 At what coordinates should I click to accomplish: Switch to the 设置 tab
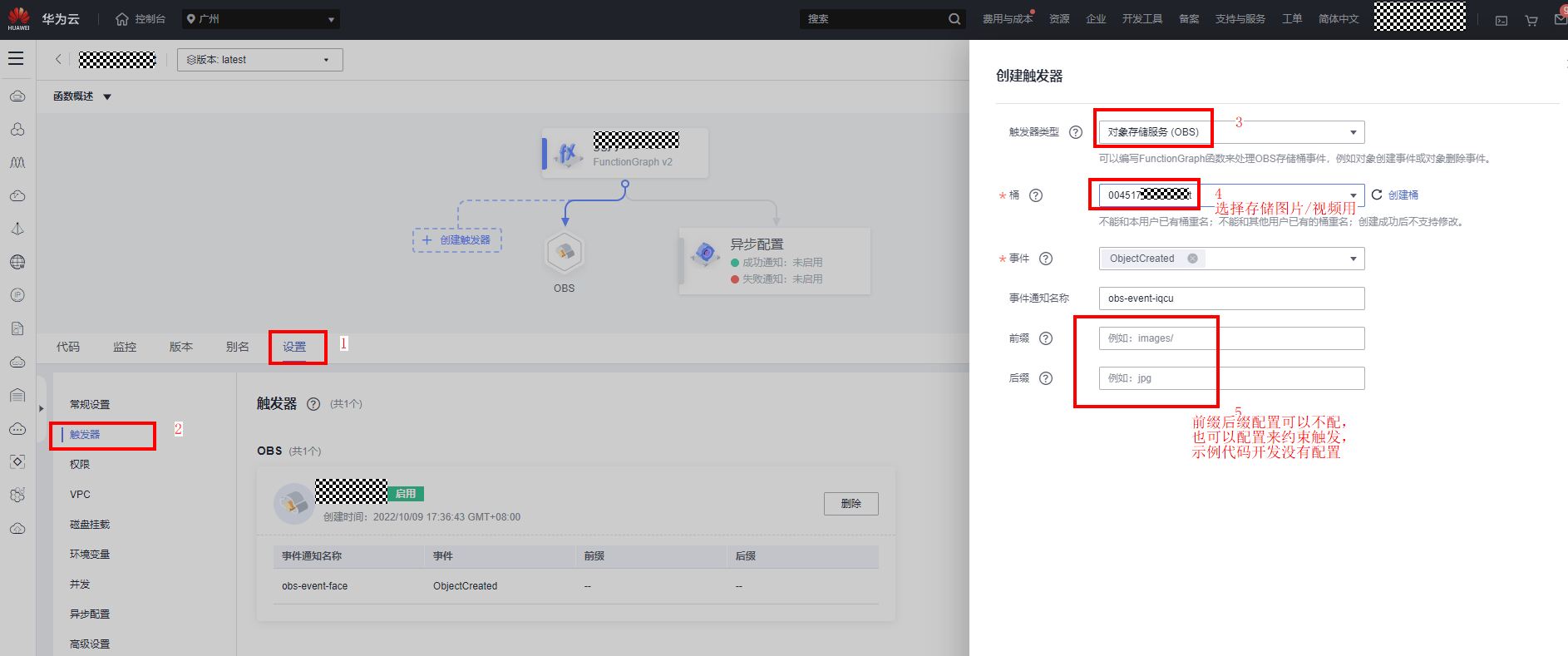coord(294,348)
